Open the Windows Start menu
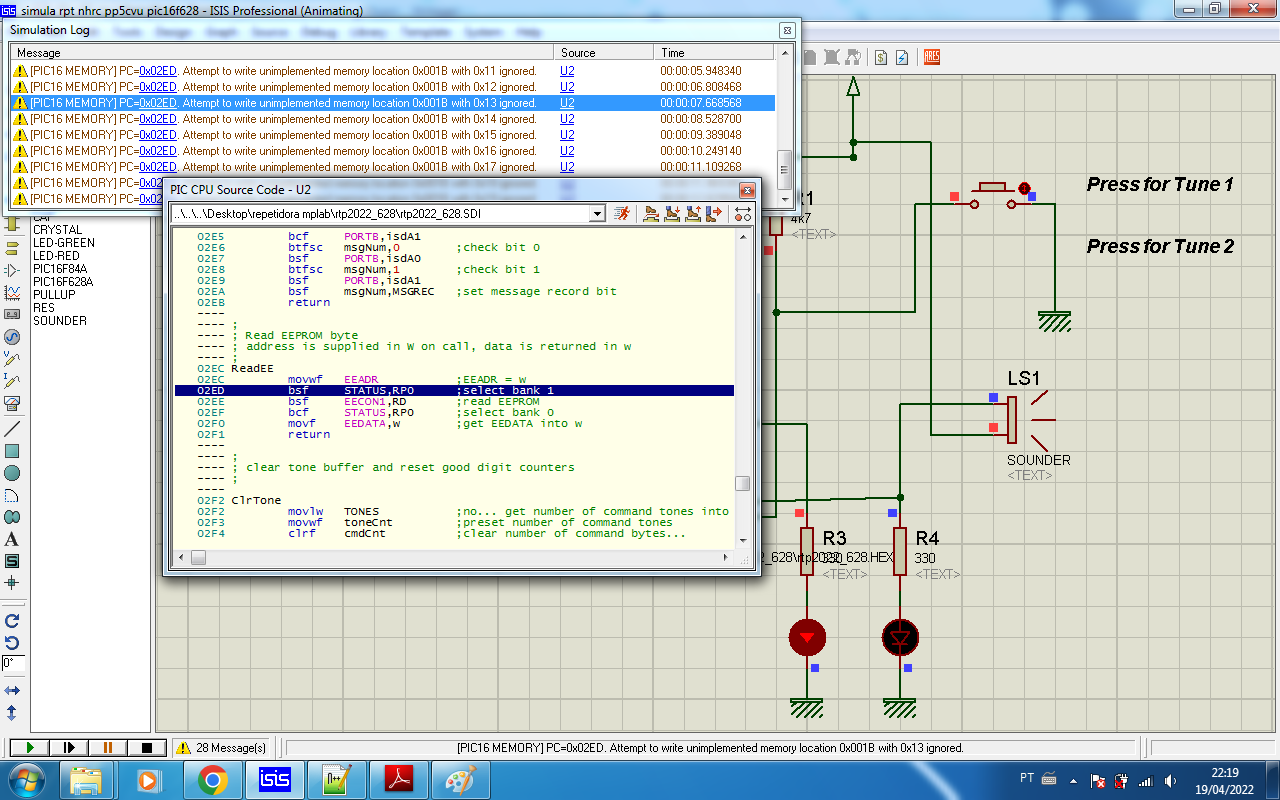Screen dimensions: 1280x800 coord(26,779)
